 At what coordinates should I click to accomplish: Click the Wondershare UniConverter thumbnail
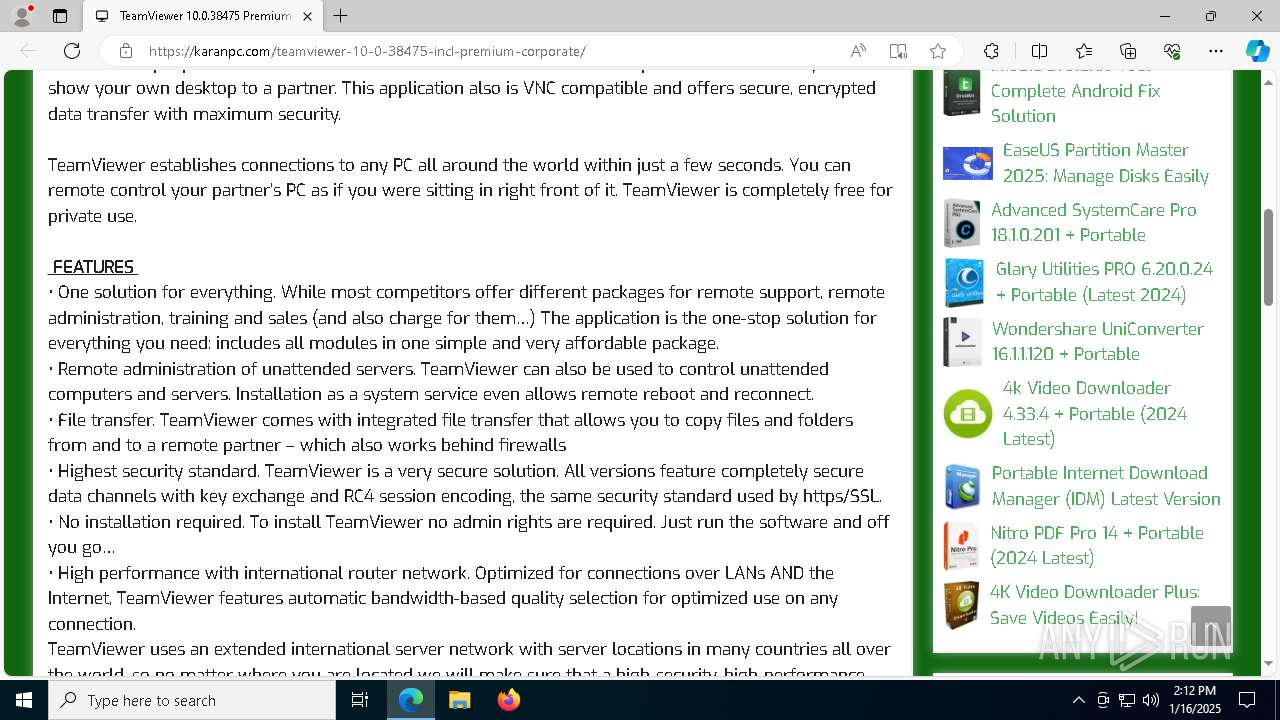[x=962, y=341]
